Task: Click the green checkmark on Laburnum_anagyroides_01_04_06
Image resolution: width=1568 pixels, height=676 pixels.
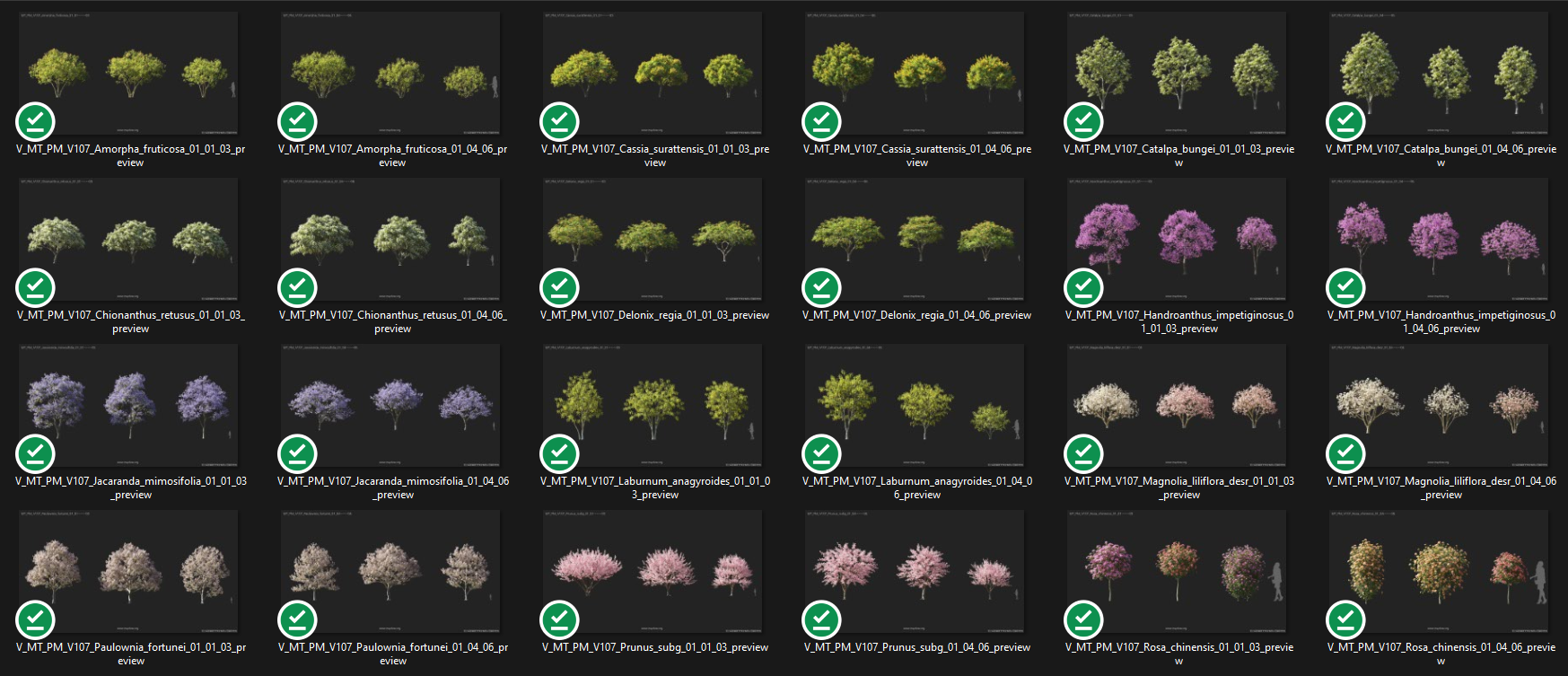Action: click(x=821, y=454)
